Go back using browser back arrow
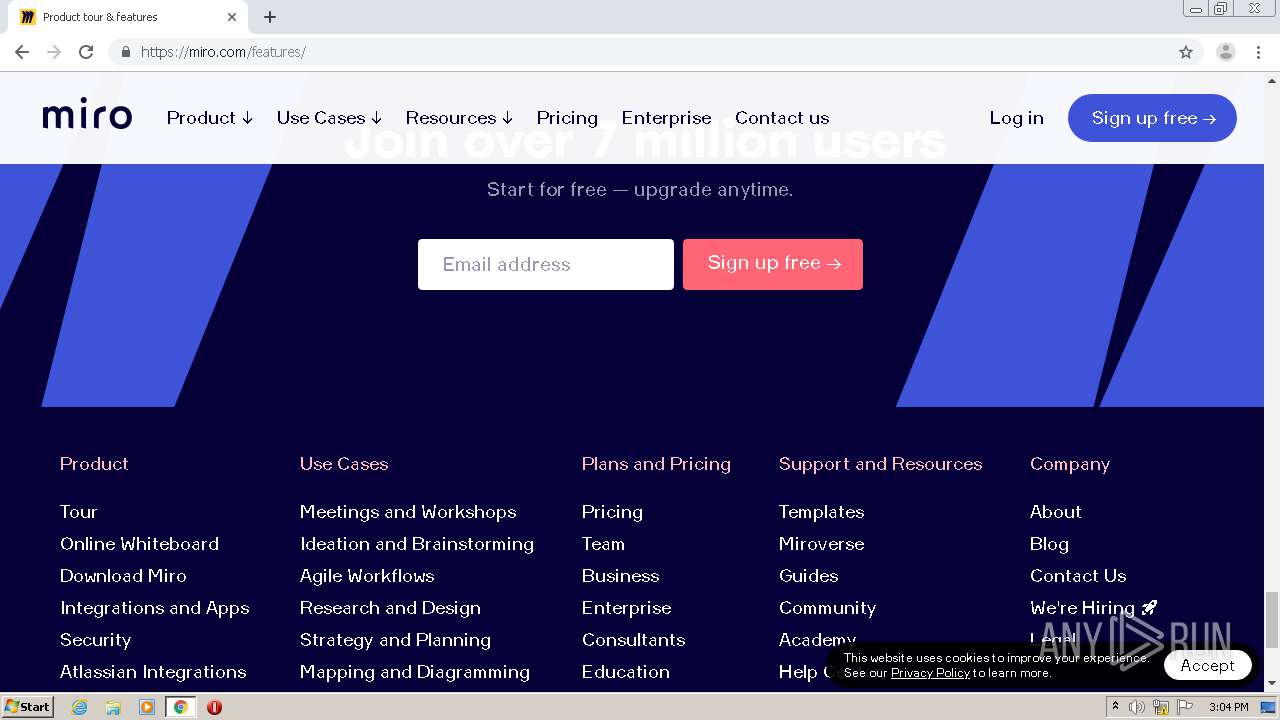The height and width of the screenshot is (720, 1280). pyautogui.click(x=22, y=52)
